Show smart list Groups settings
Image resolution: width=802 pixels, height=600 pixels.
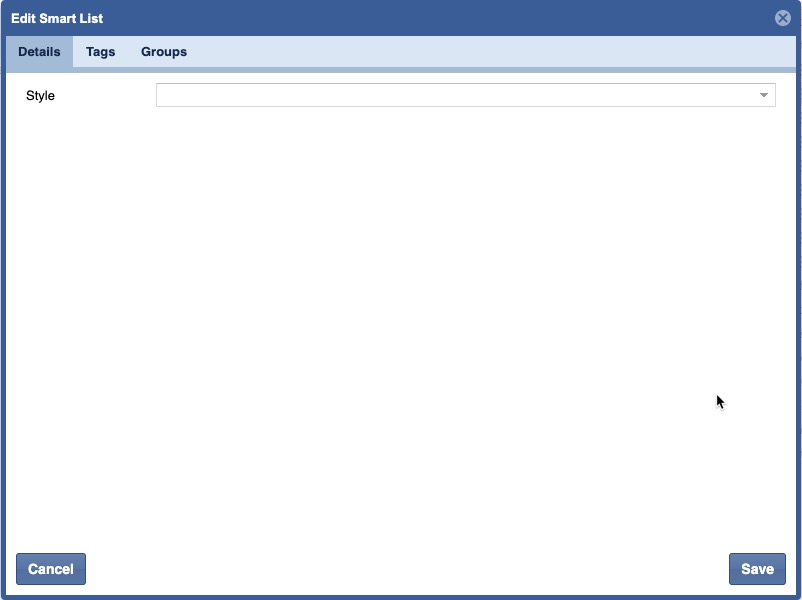(163, 52)
